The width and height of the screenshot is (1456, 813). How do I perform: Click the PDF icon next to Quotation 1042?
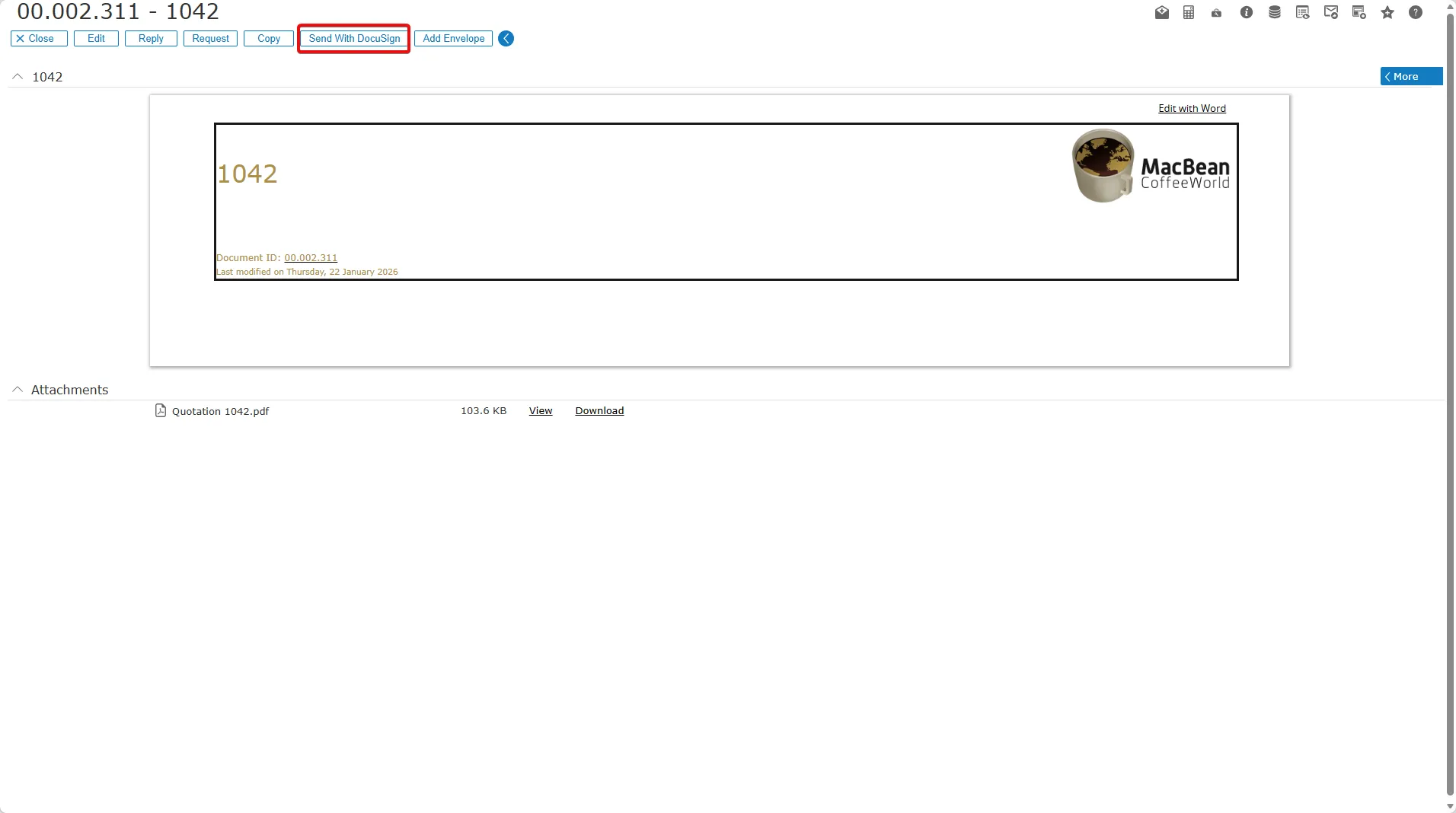pos(161,410)
